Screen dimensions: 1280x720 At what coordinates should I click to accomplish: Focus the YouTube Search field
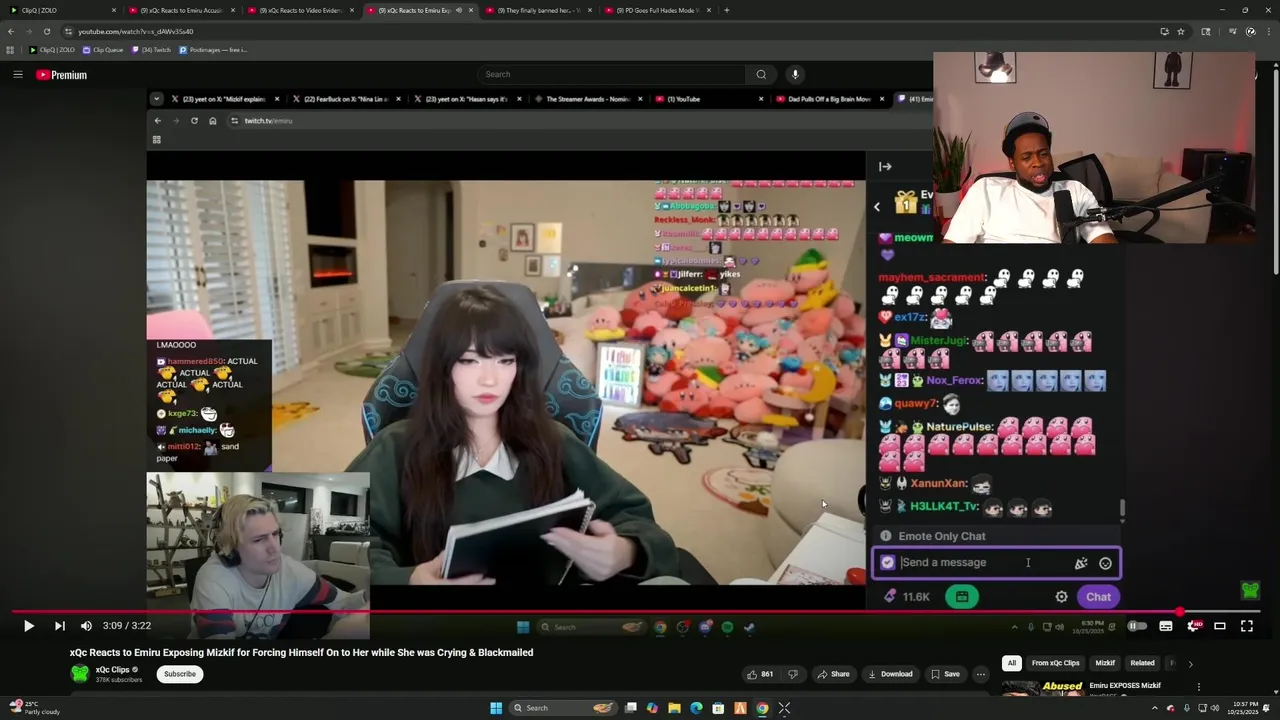[612, 74]
